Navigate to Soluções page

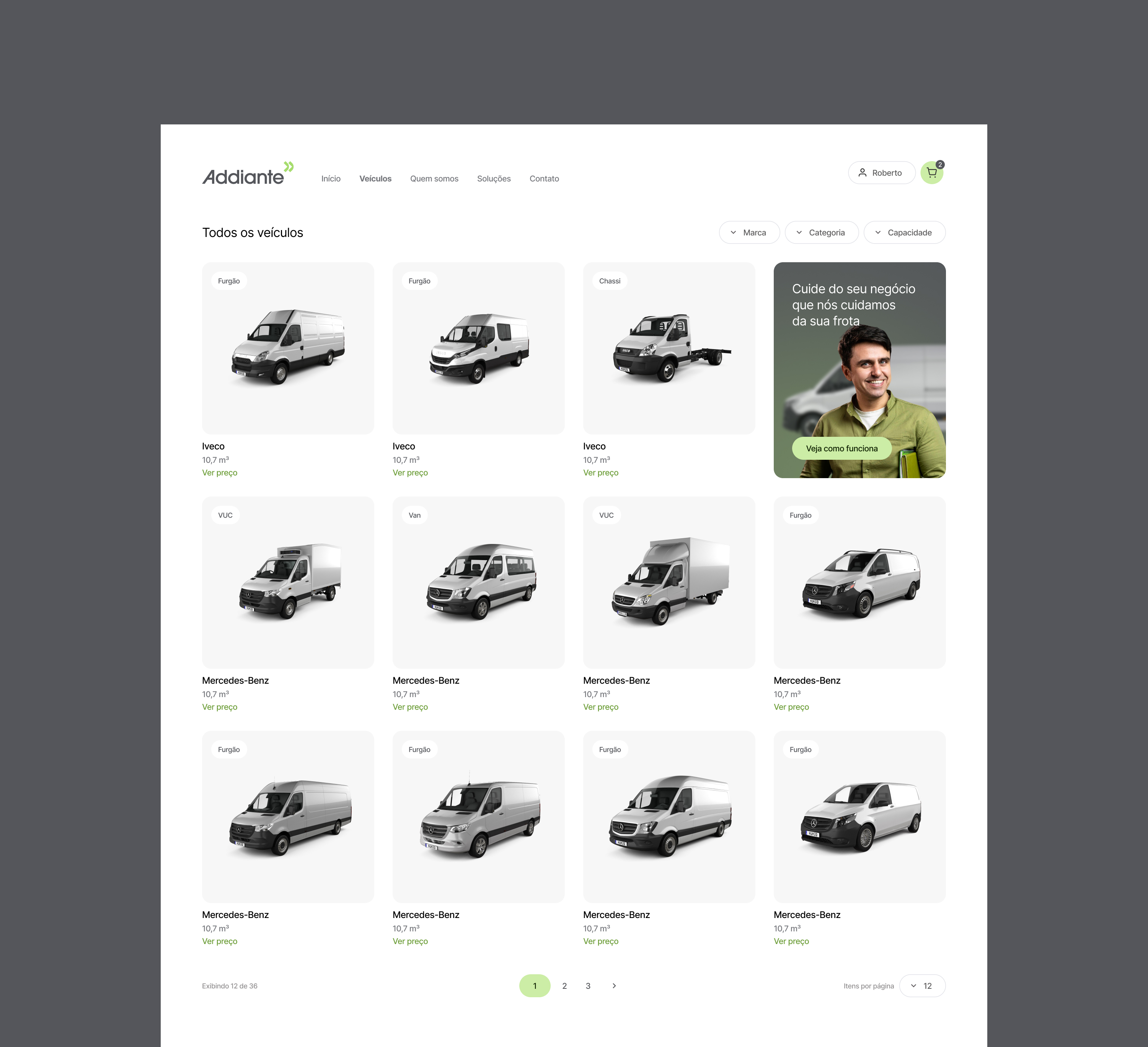(x=493, y=178)
